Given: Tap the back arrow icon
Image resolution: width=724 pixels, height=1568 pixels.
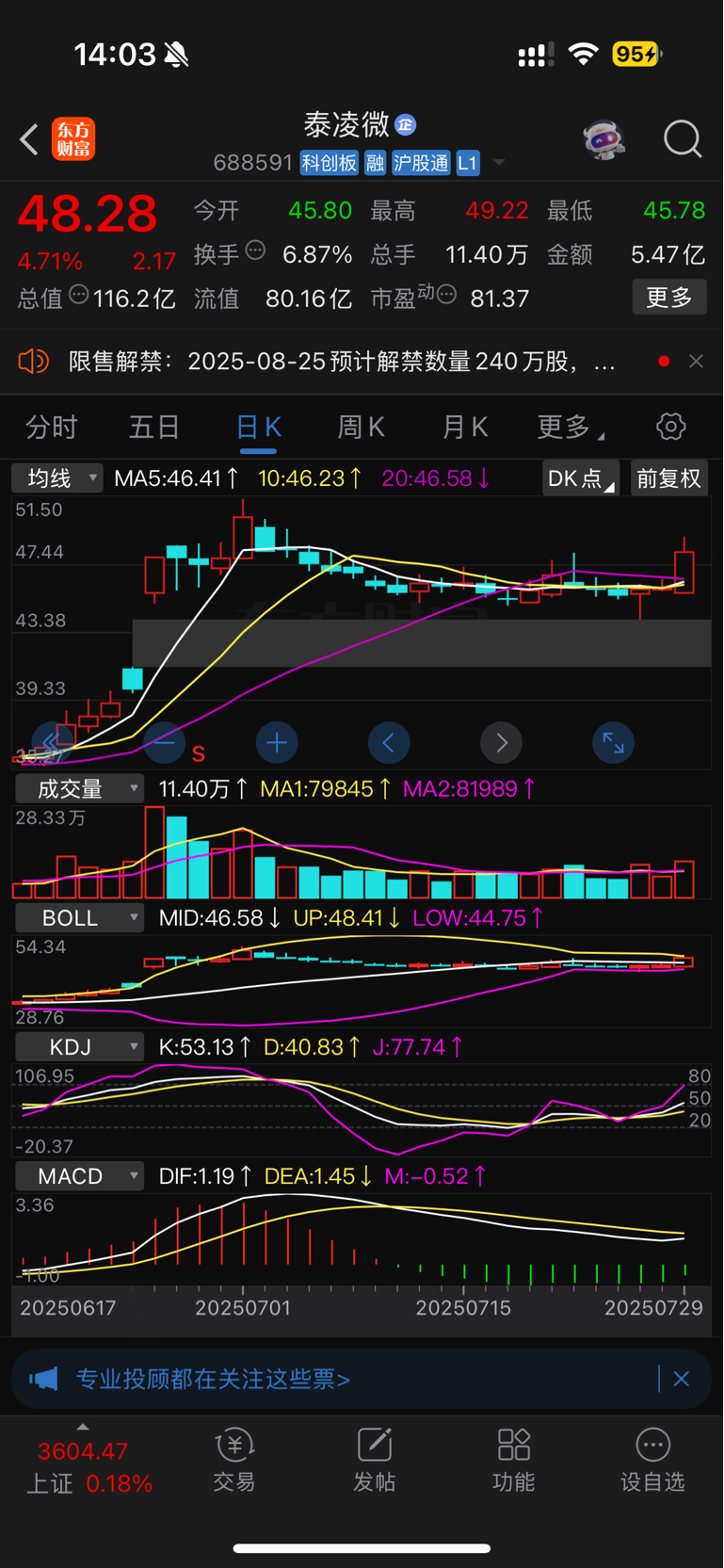Looking at the screenshot, I should (29, 139).
